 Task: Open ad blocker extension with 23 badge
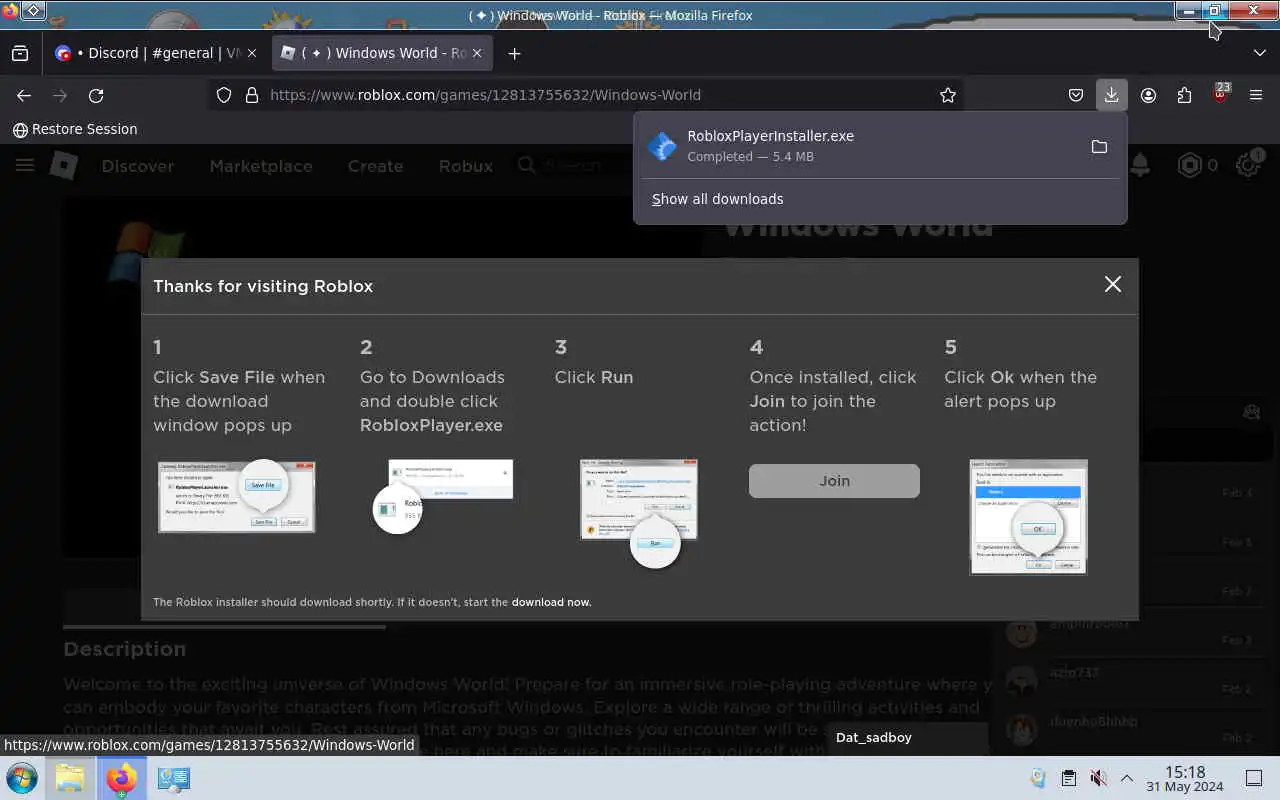[1220, 95]
